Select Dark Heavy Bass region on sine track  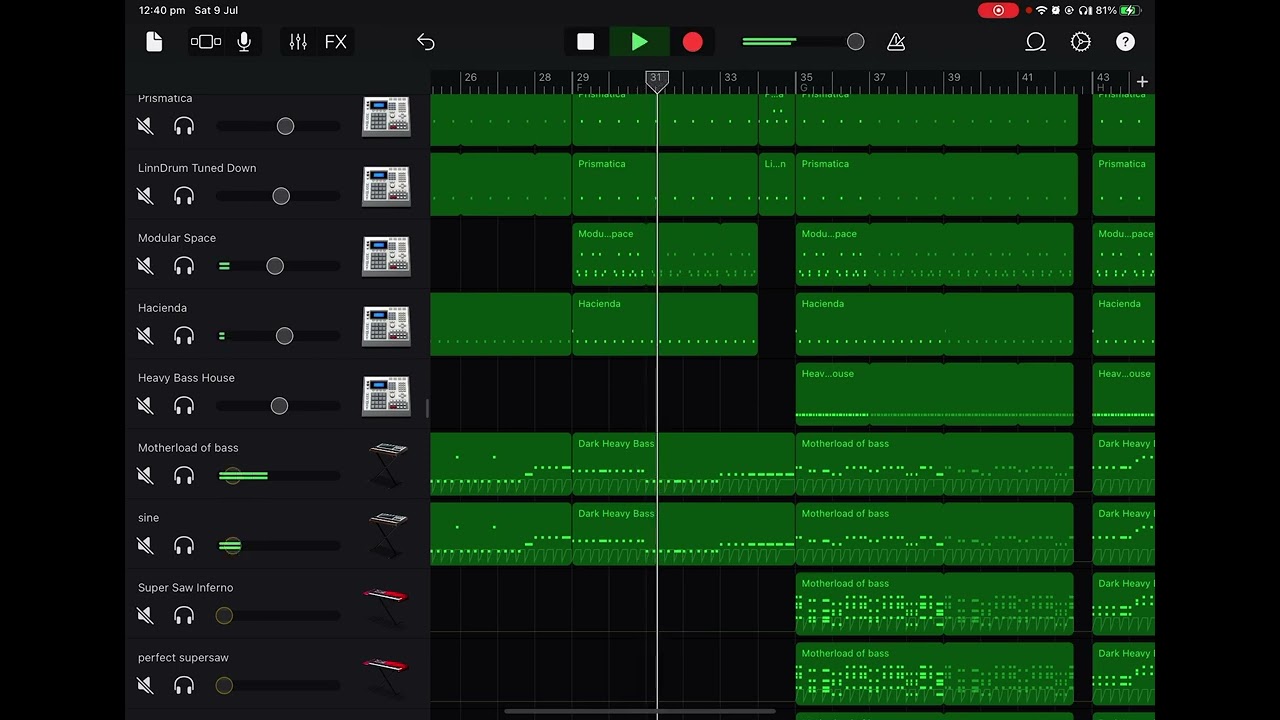[684, 535]
